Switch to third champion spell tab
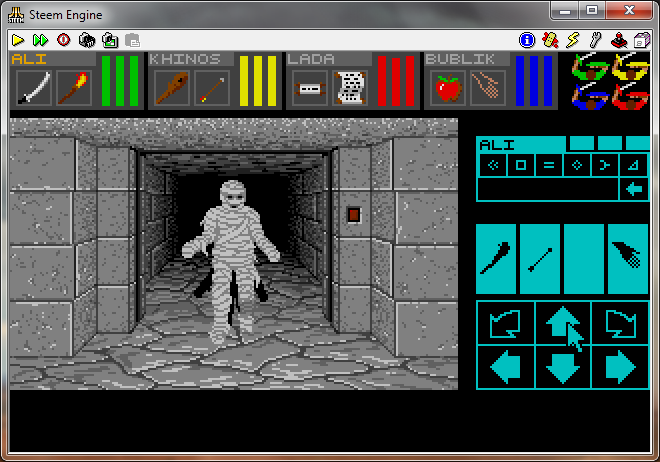Viewport: 660px width, 462px height. coord(610,143)
